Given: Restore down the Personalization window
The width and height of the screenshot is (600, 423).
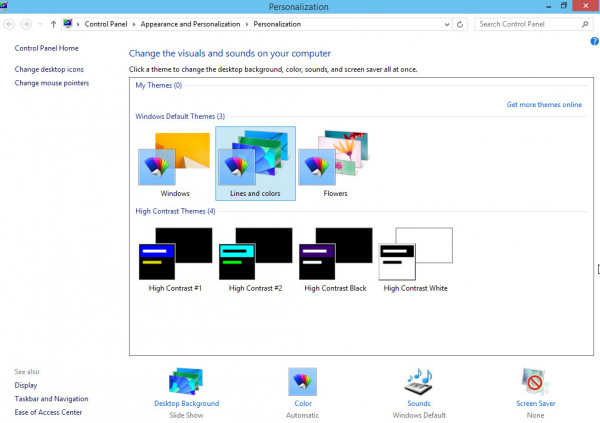Looking at the screenshot, I should (564, 6).
